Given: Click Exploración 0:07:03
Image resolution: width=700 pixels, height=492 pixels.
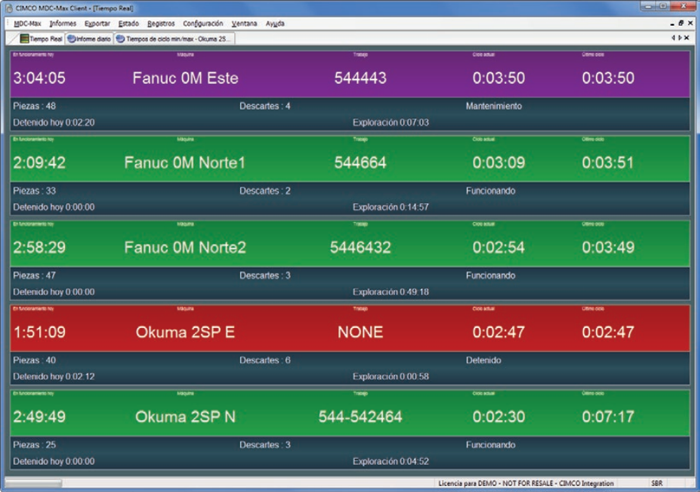Looking at the screenshot, I should tap(391, 123).
